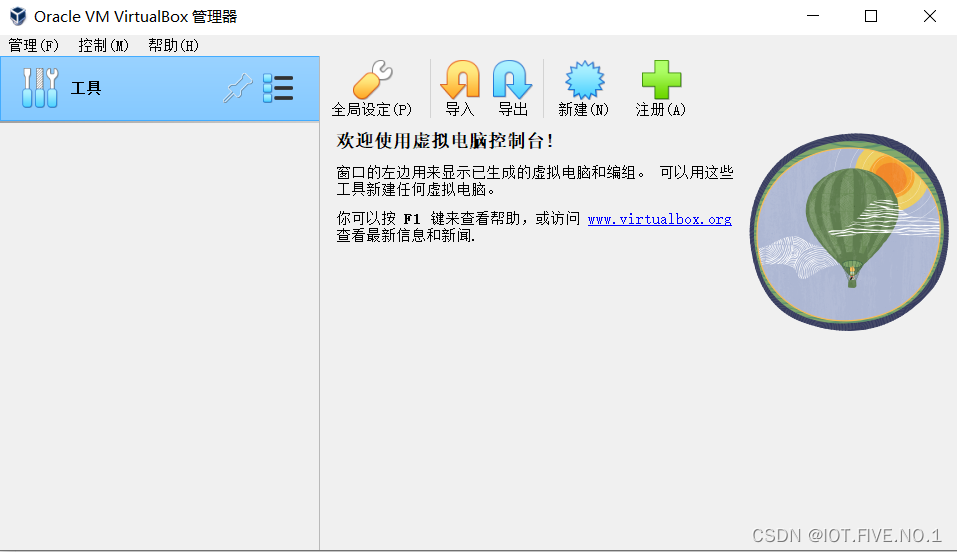957x552 pixels.
Task: Open the global settings (全局设定) wrench icon
Action: pyautogui.click(x=372, y=79)
